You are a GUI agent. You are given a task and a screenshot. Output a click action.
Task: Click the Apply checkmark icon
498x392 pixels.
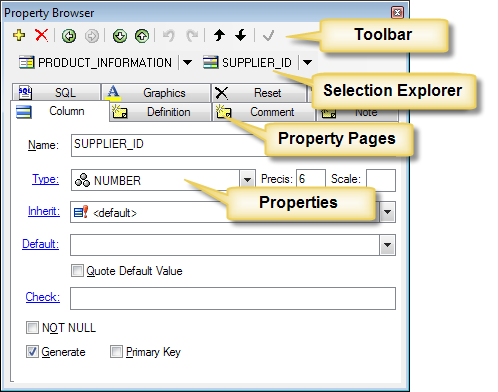268,35
